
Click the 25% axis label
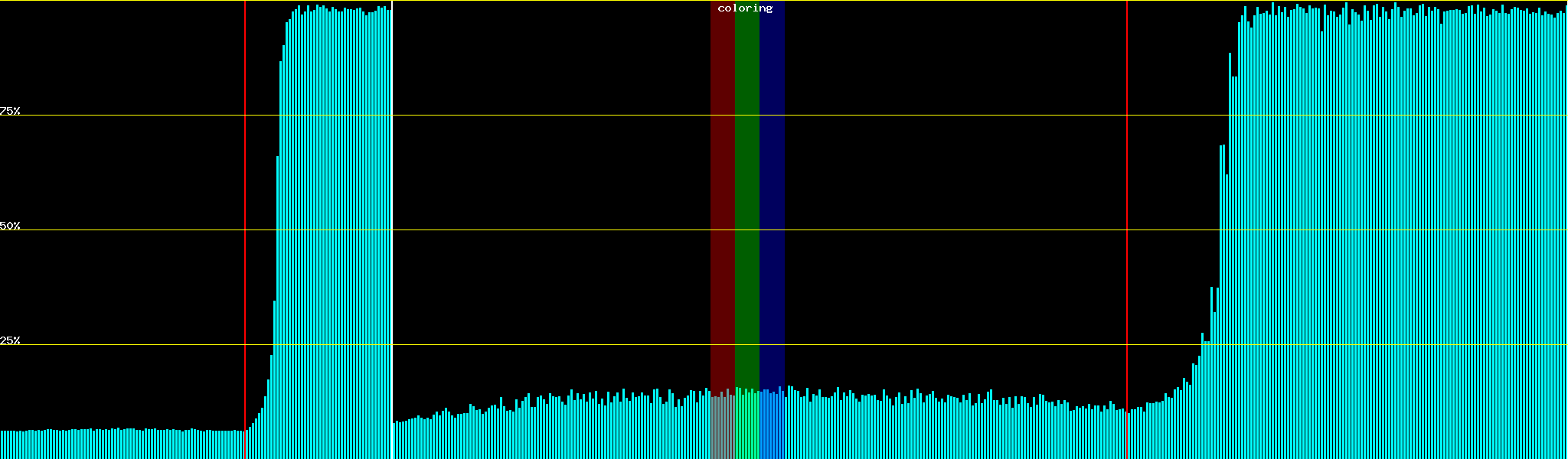pos(10,340)
